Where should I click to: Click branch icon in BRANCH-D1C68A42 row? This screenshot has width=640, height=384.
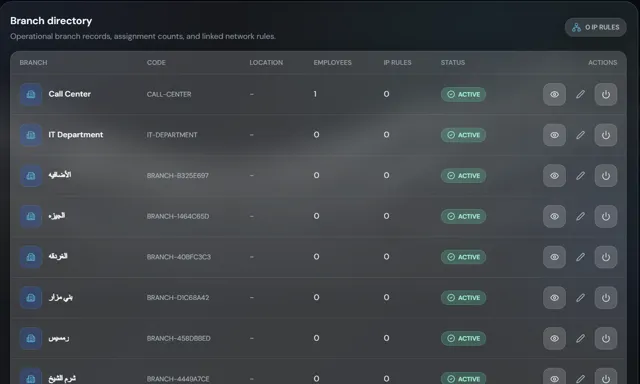pyautogui.click(x=31, y=297)
